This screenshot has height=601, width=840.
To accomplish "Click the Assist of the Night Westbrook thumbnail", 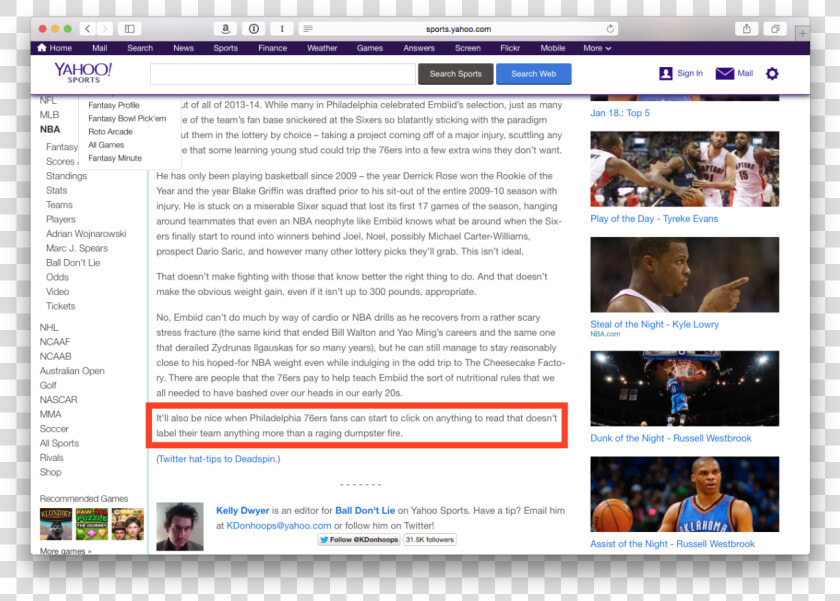I will pyautogui.click(x=685, y=494).
